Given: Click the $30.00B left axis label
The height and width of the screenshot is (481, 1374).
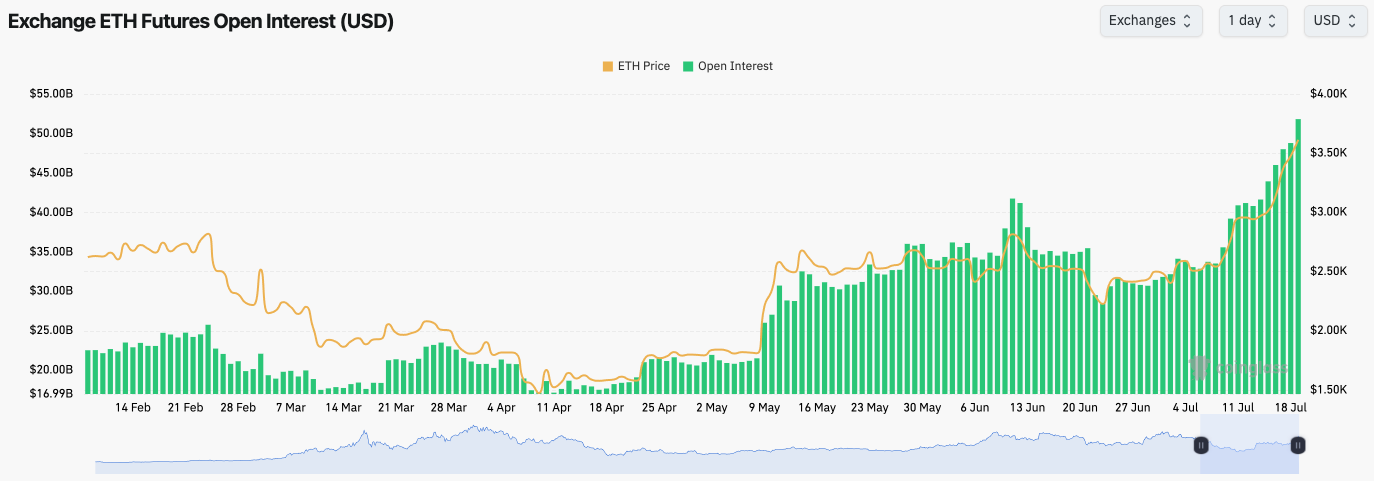Looking at the screenshot, I should [52, 291].
